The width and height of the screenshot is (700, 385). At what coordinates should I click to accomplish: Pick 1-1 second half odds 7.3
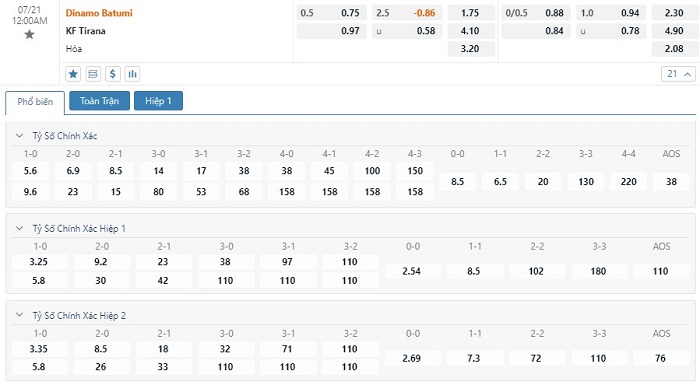click(474, 358)
